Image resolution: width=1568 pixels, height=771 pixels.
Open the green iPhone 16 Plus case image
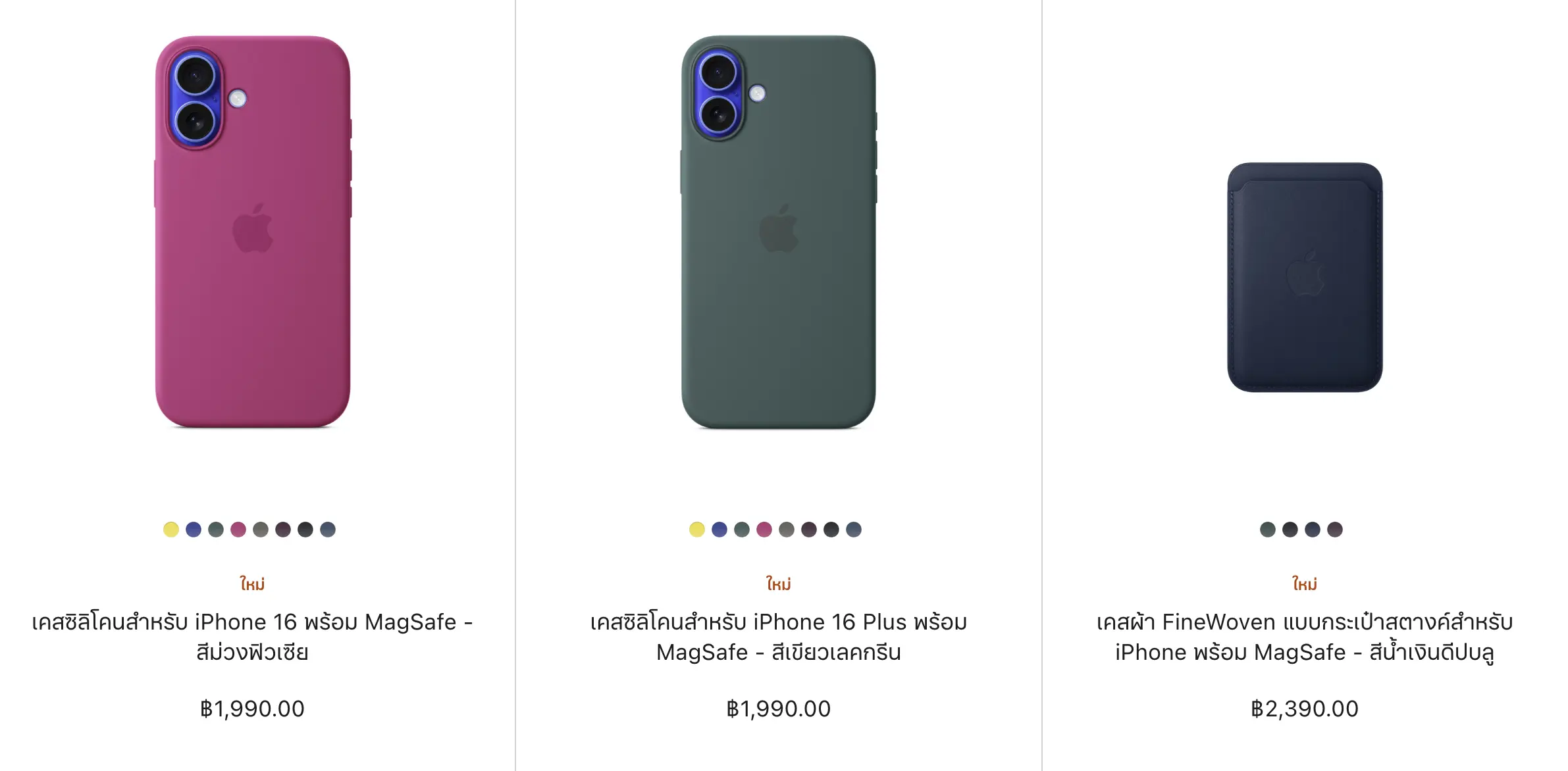point(779,232)
